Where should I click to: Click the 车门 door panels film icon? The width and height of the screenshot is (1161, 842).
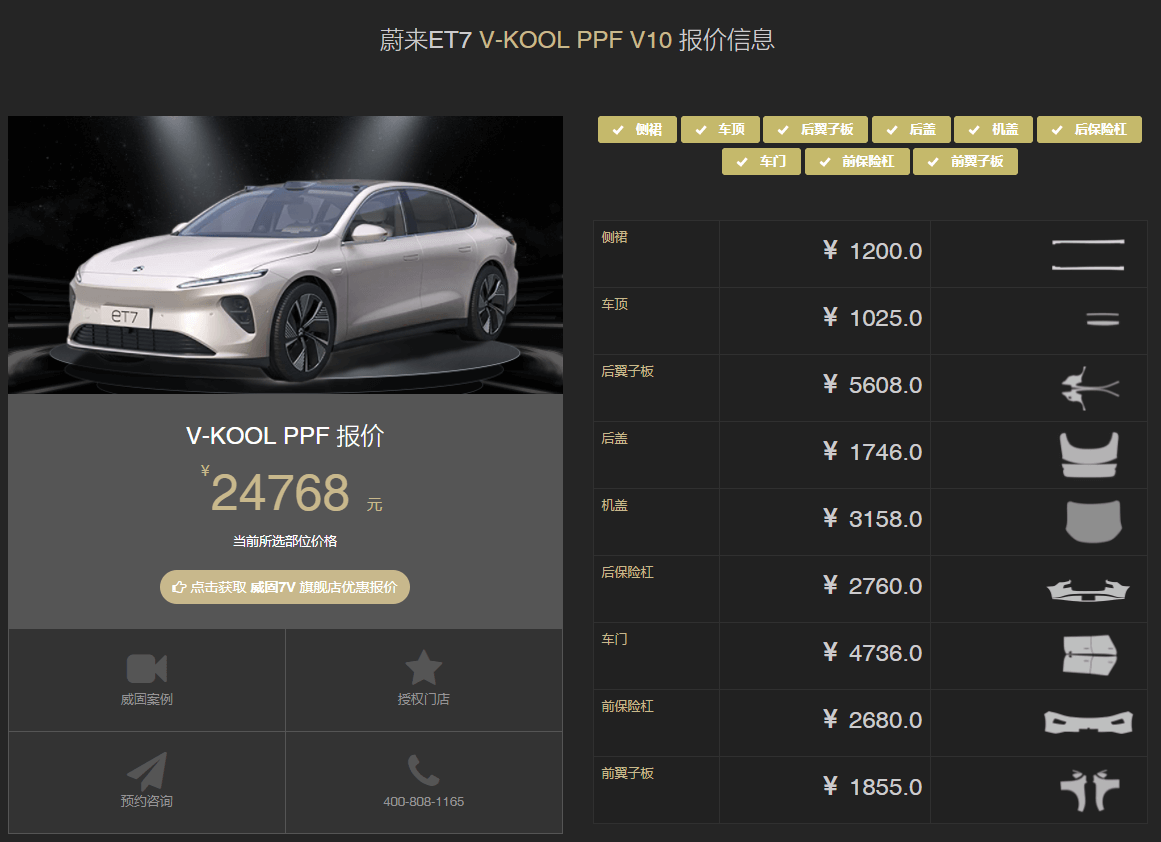[x=1089, y=655]
